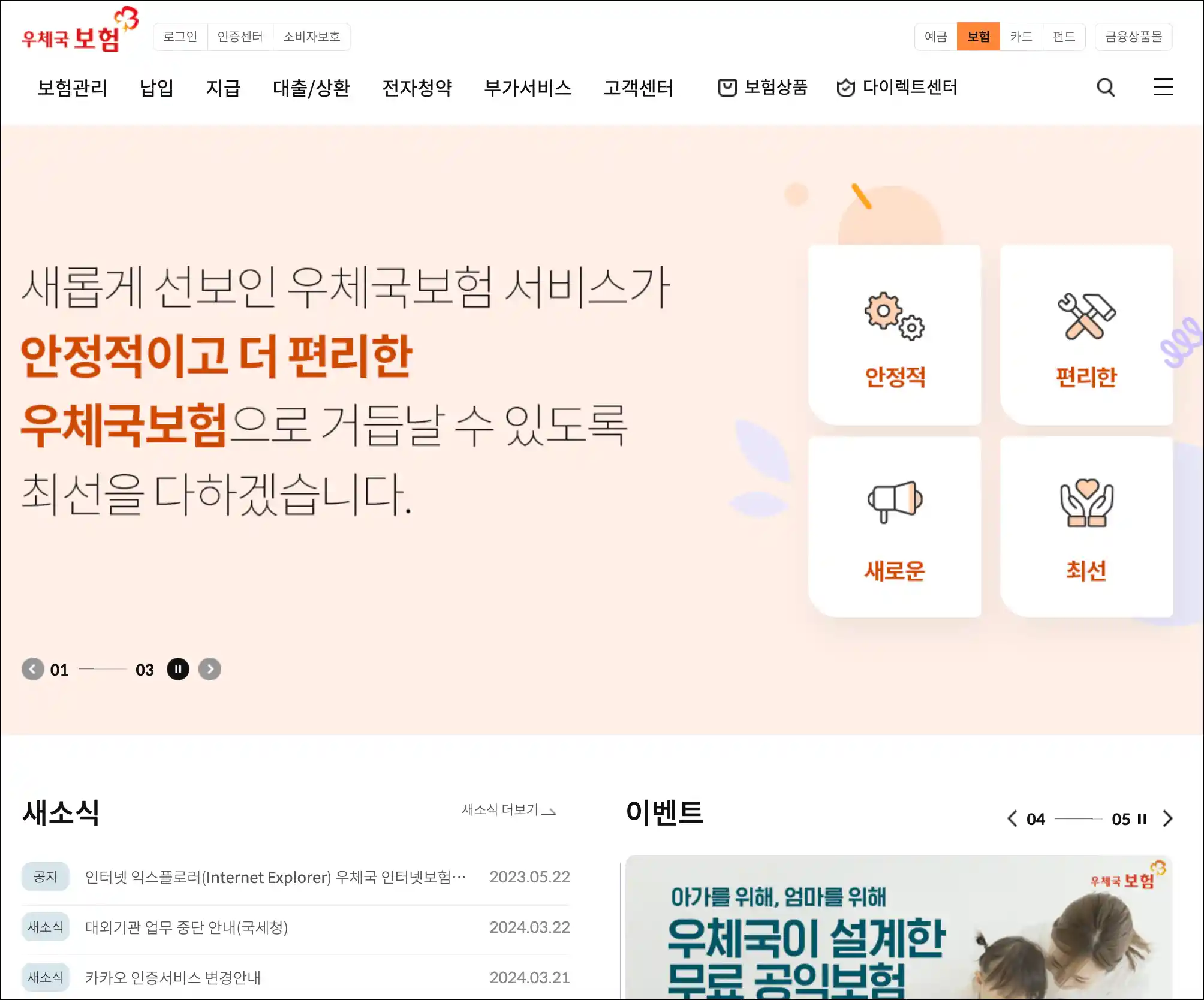Viewport: 1204px width, 1000px height.
Task: Open the 무료 공익보험 event banner image
Action: pos(899,927)
